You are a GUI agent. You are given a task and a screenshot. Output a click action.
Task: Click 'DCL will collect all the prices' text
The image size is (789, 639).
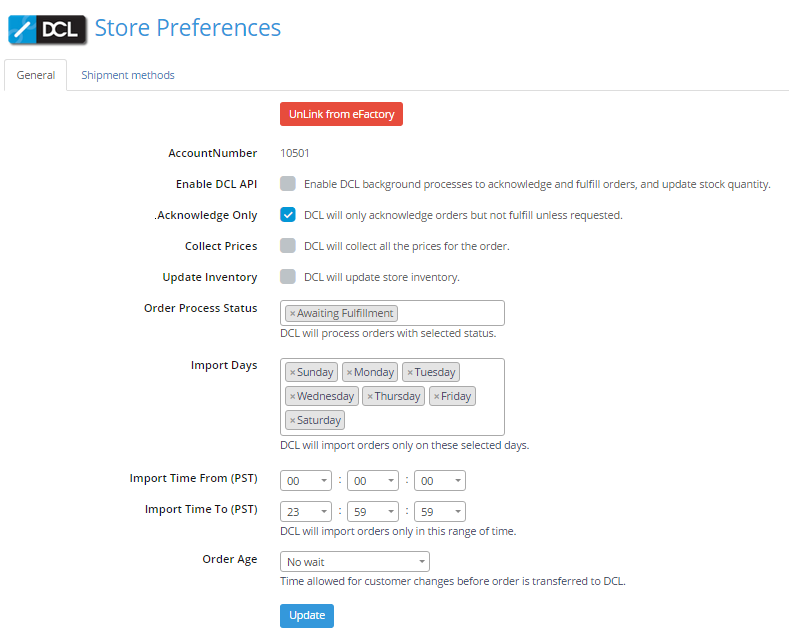[x=407, y=246]
